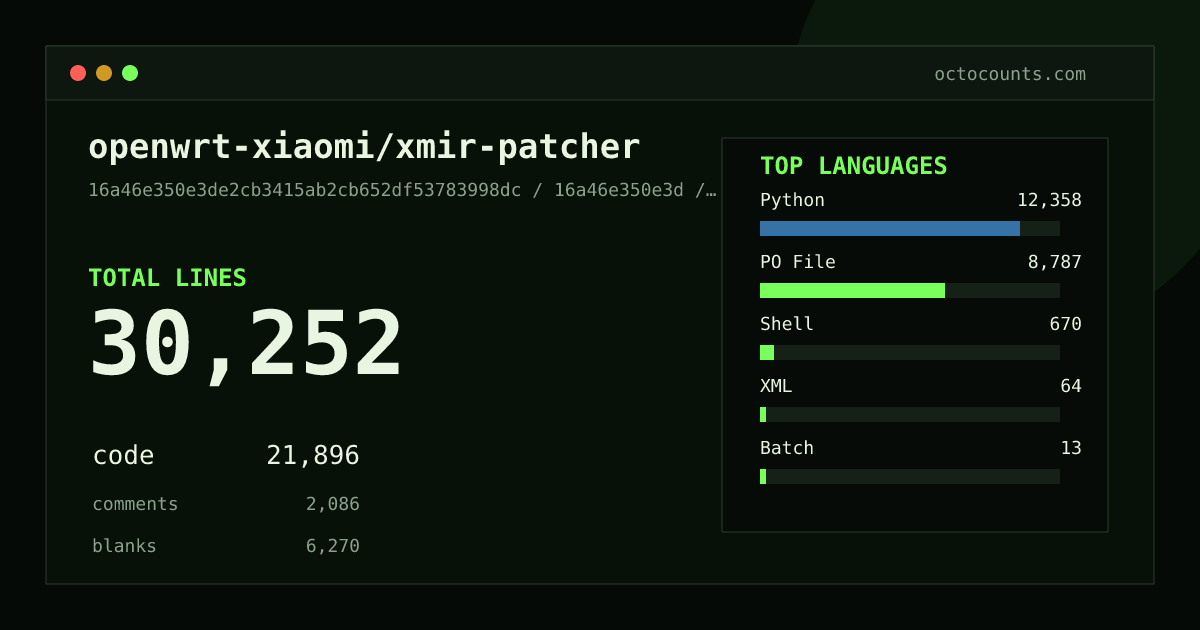Viewport: 1200px width, 630px height.
Task: Select the XML language label
Action: click(776, 386)
